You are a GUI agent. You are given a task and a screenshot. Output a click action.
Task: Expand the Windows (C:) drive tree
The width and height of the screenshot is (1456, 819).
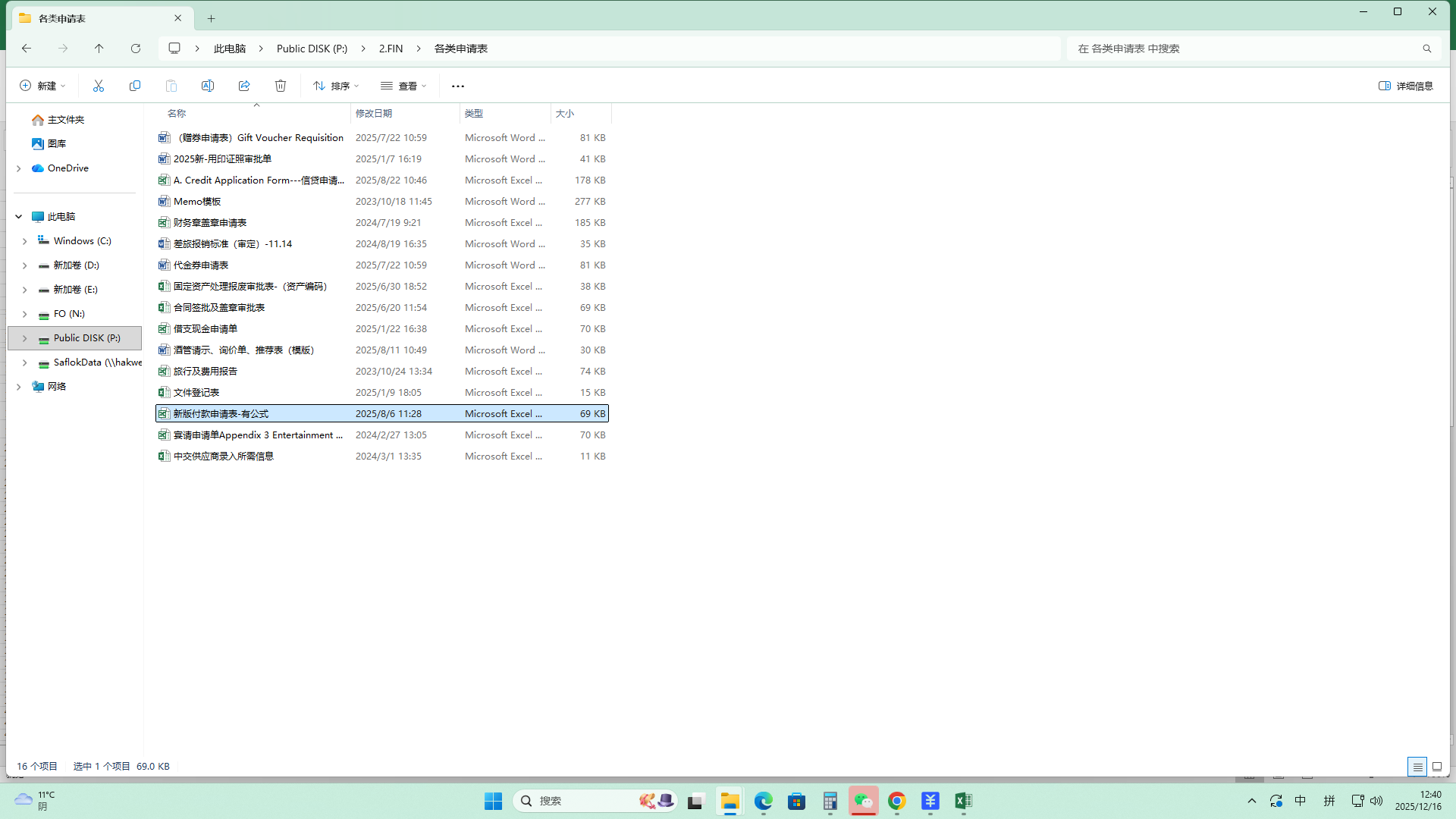(x=25, y=241)
